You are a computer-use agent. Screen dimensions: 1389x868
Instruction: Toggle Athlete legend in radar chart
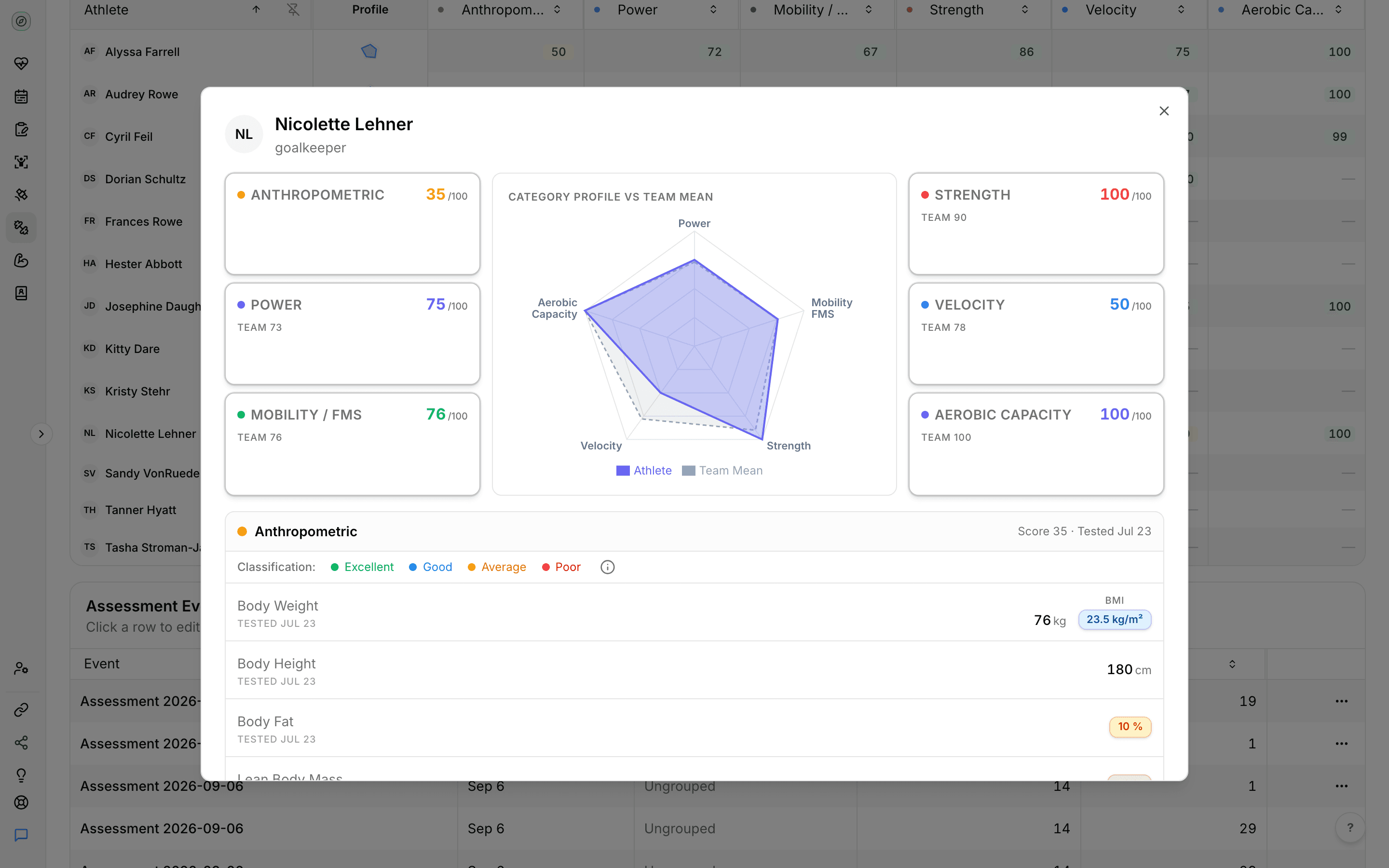[x=643, y=471]
